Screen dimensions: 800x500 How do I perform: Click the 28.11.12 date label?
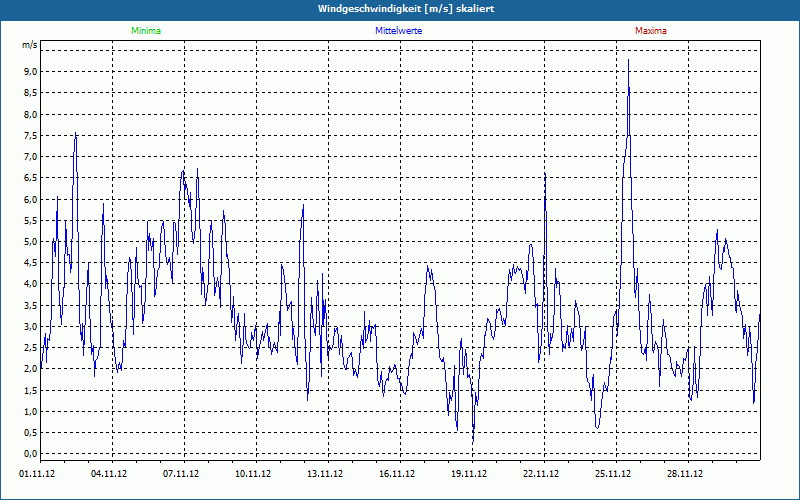pyautogui.click(x=685, y=474)
